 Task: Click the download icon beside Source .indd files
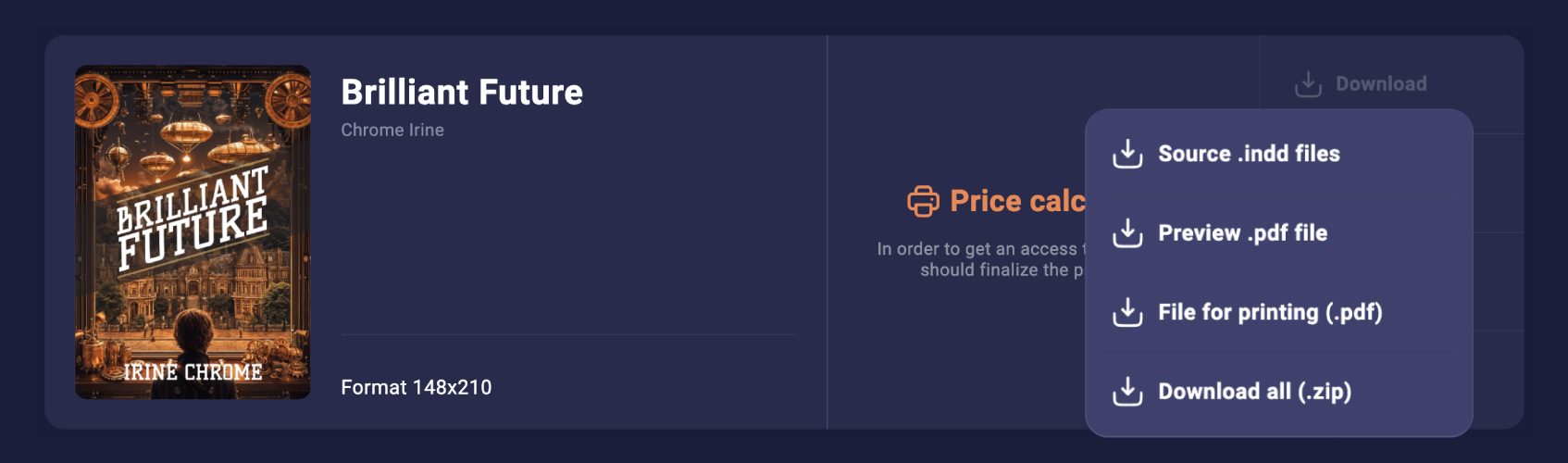(x=1127, y=154)
